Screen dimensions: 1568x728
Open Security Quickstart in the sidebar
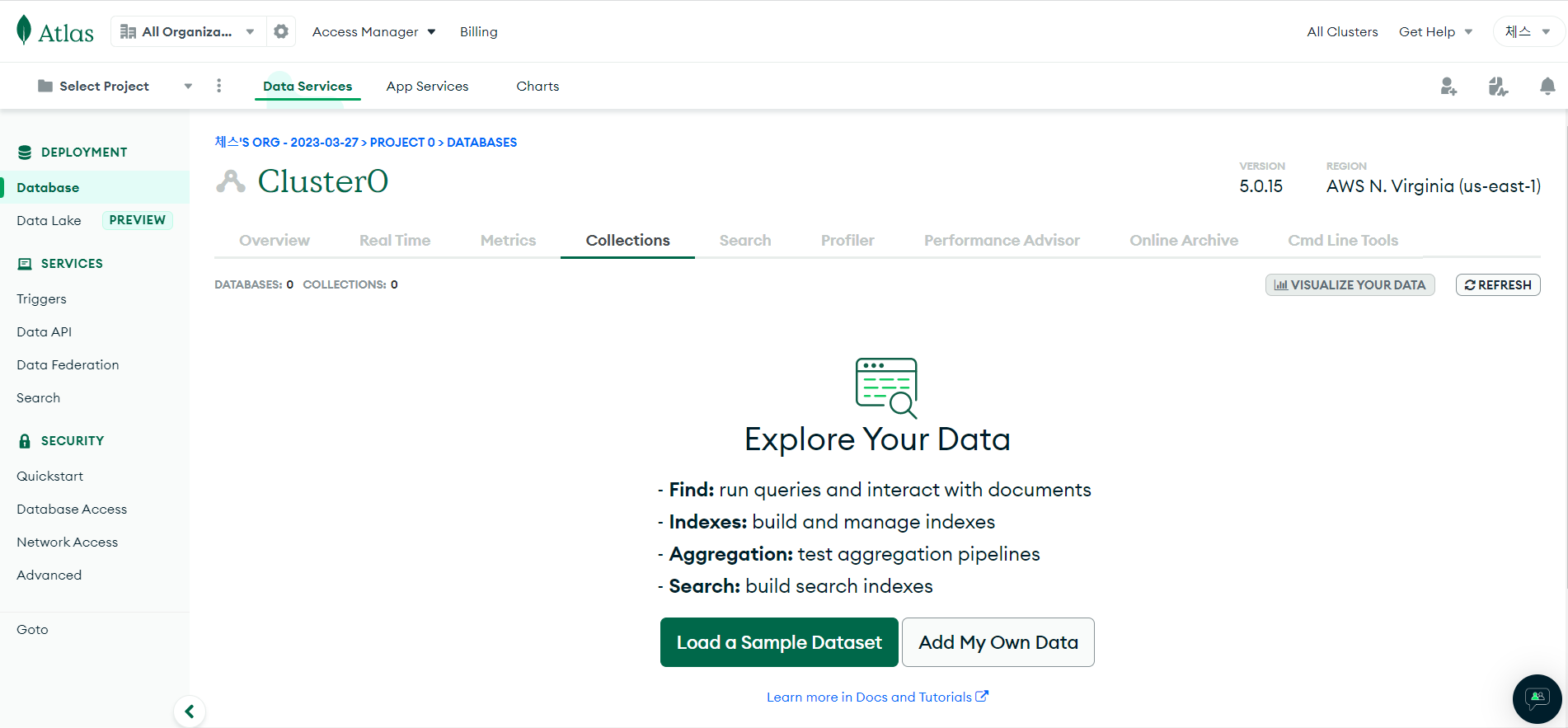pyautogui.click(x=49, y=476)
